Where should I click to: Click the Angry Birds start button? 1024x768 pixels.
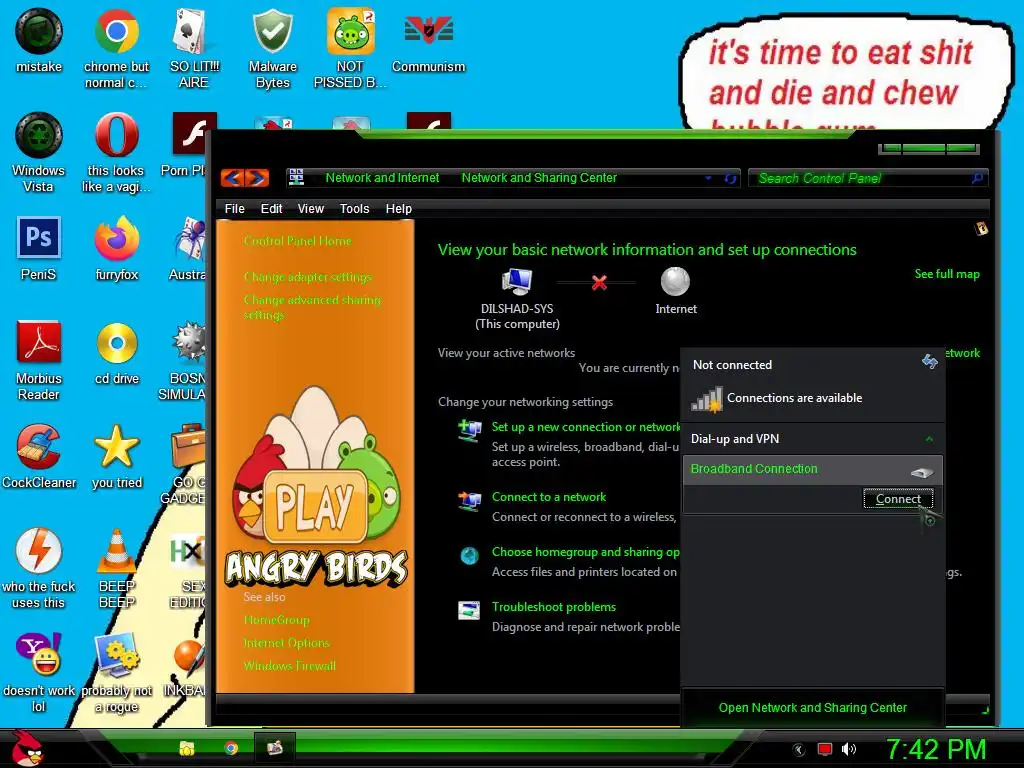27,748
